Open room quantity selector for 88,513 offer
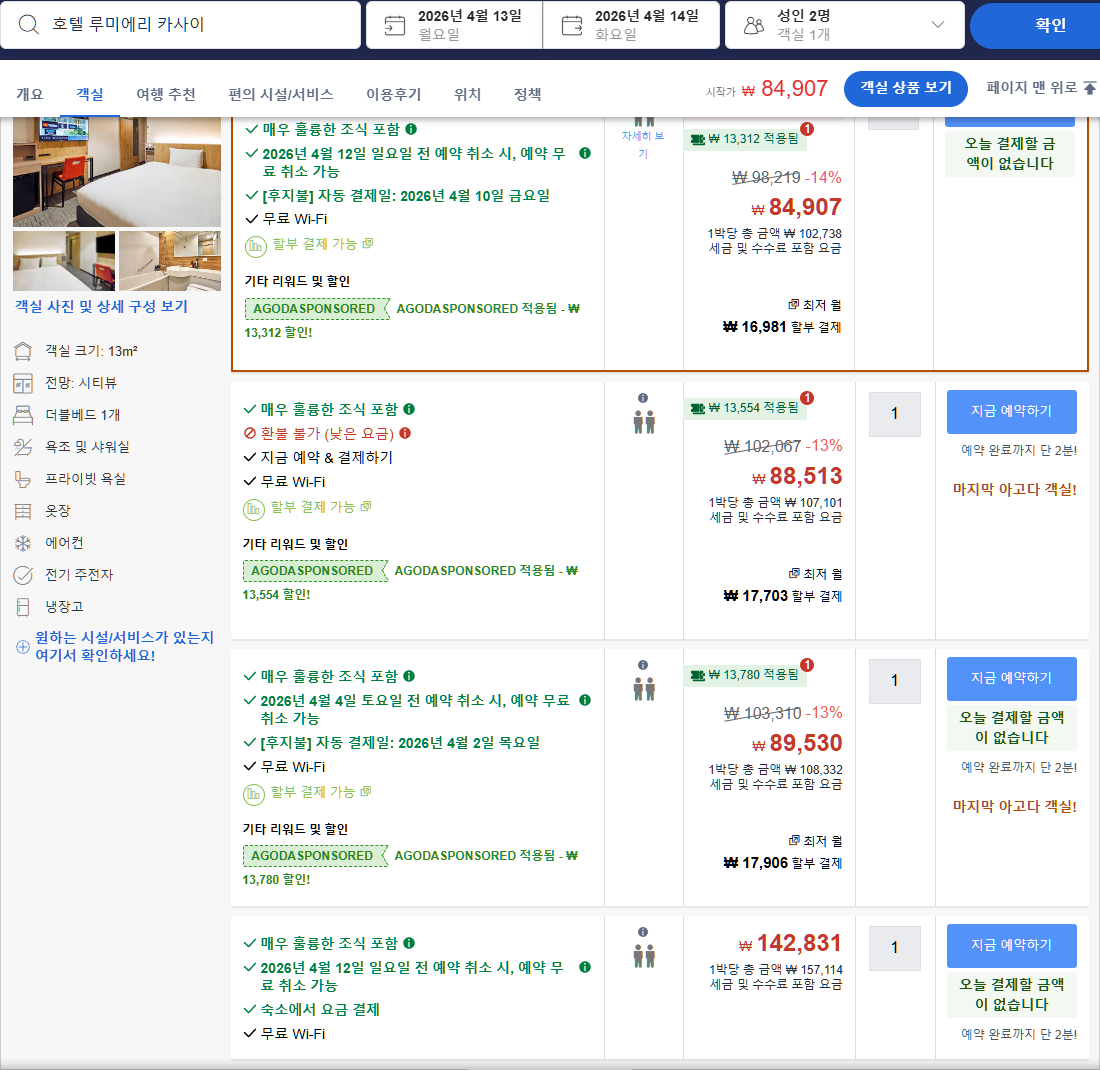 click(894, 414)
